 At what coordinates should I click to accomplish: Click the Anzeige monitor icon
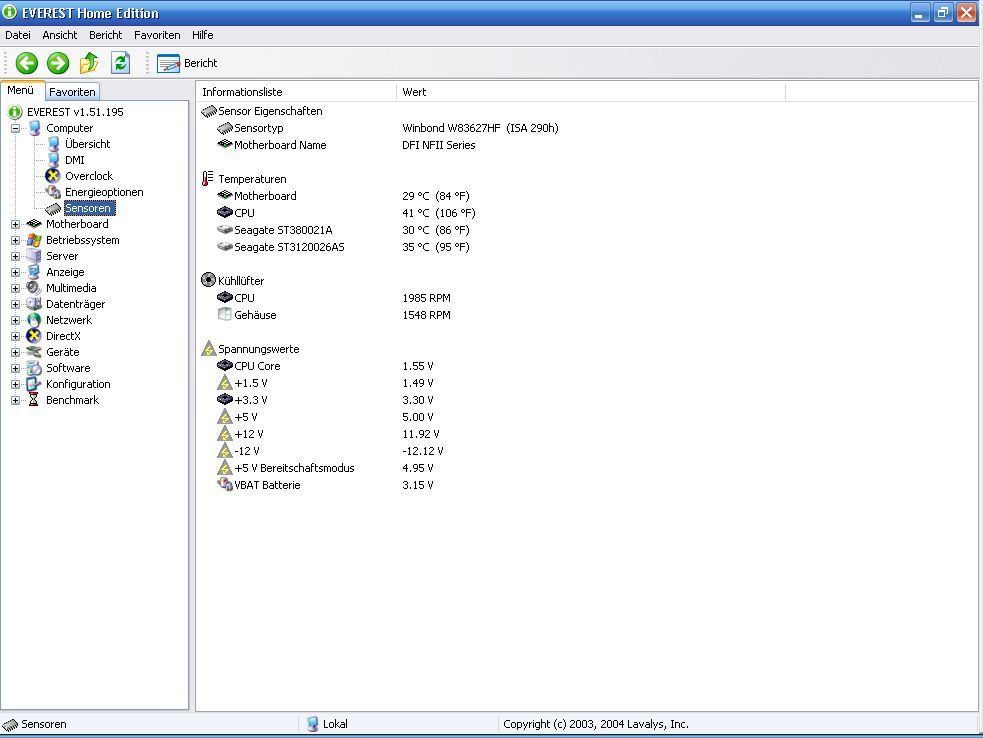(34, 272)
